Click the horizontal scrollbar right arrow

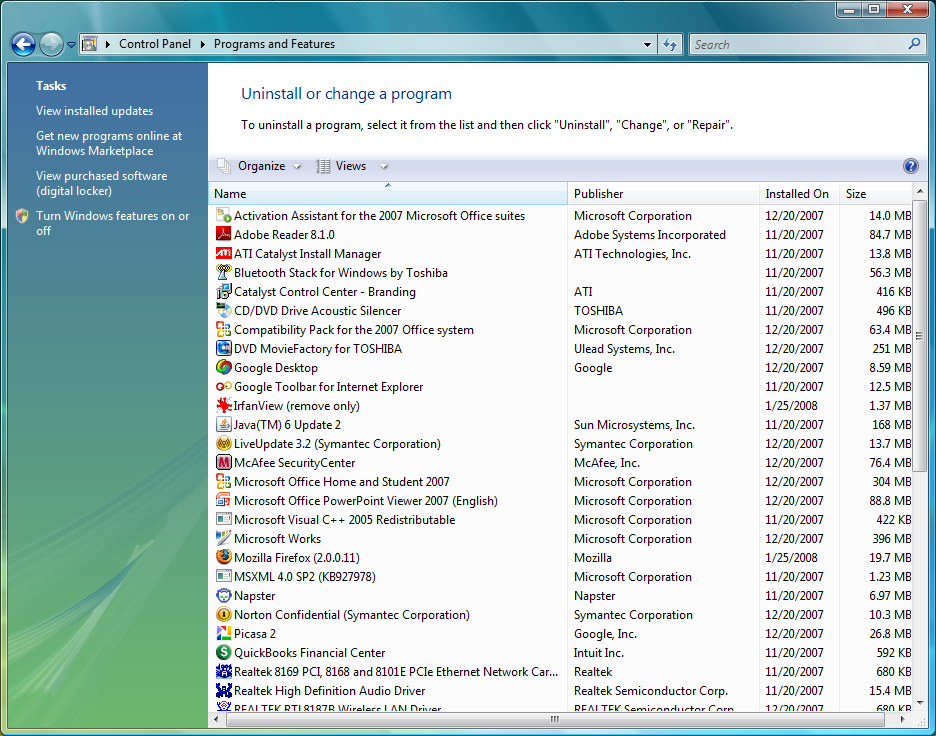click(903, 720)
